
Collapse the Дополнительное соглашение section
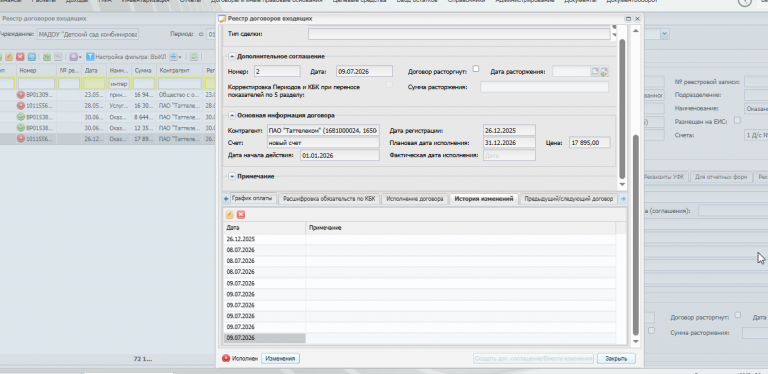coord(232,56)
